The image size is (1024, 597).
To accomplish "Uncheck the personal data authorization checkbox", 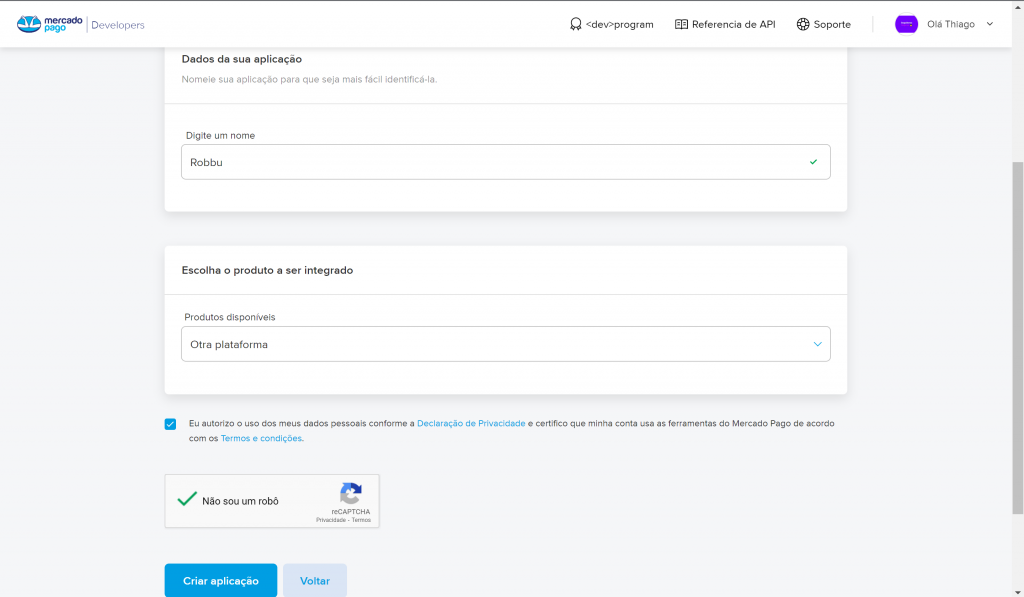I will (171, 424).
